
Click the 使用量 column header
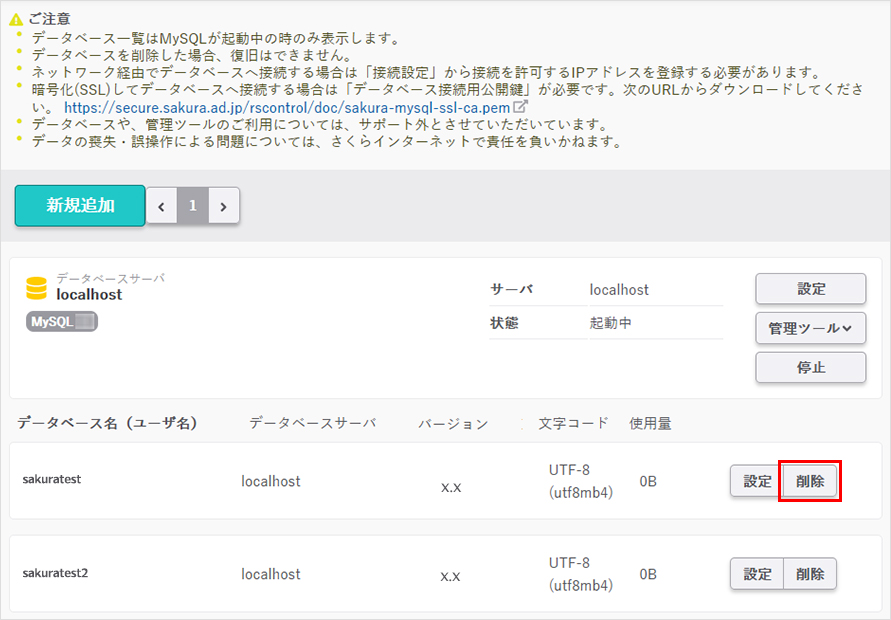(650, 423)
